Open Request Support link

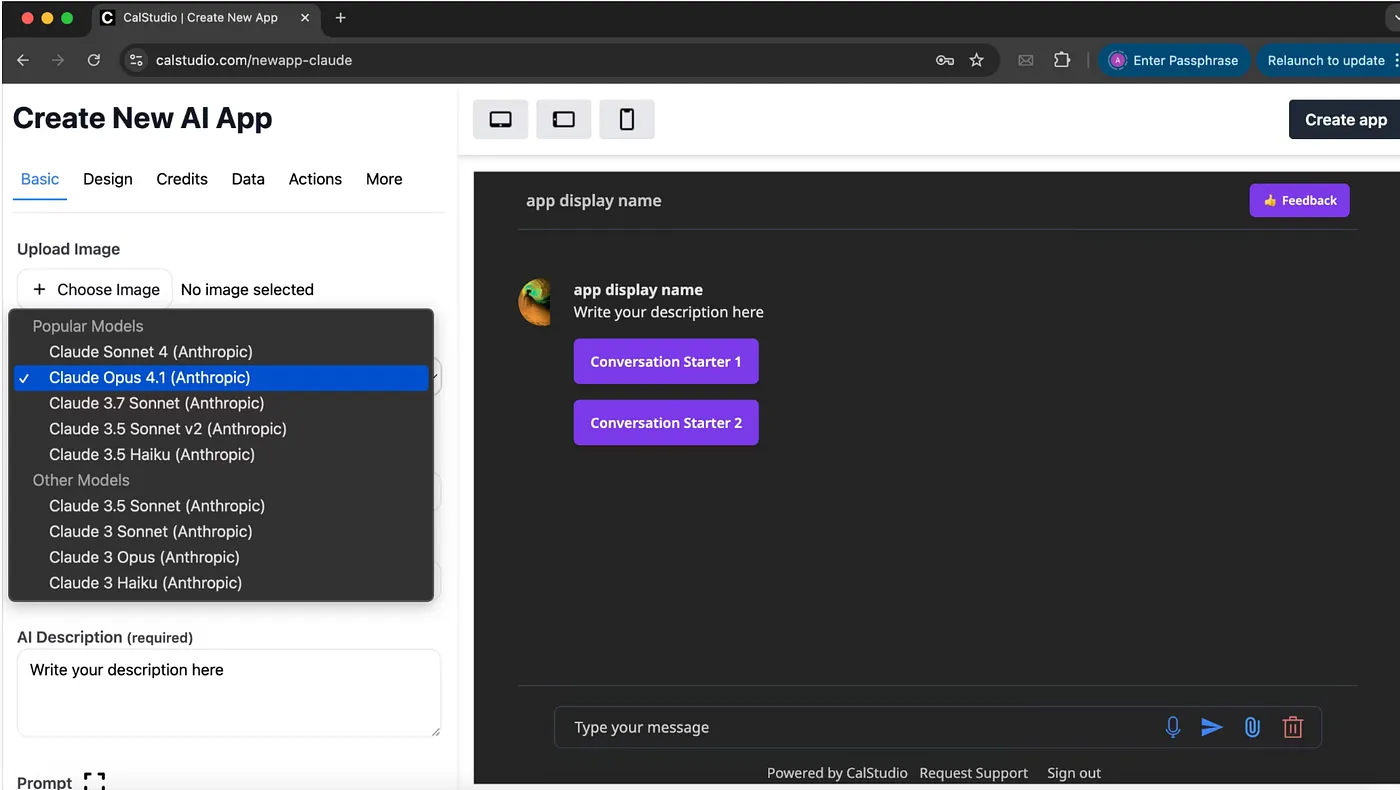click(974, 773)
